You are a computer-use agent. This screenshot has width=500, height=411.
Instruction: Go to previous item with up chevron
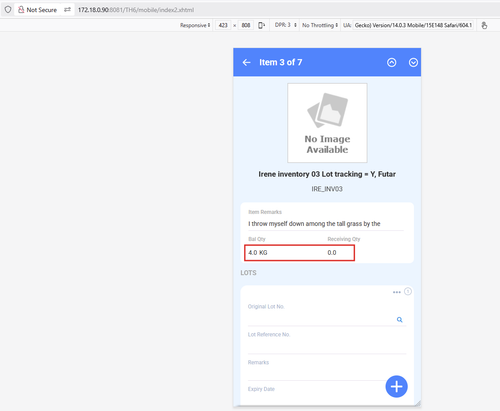pyautogui.click(x=392, y=62)
